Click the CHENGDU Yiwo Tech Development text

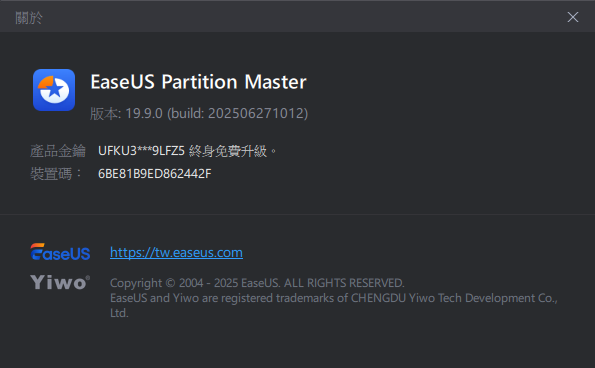(x=443, y=298)
